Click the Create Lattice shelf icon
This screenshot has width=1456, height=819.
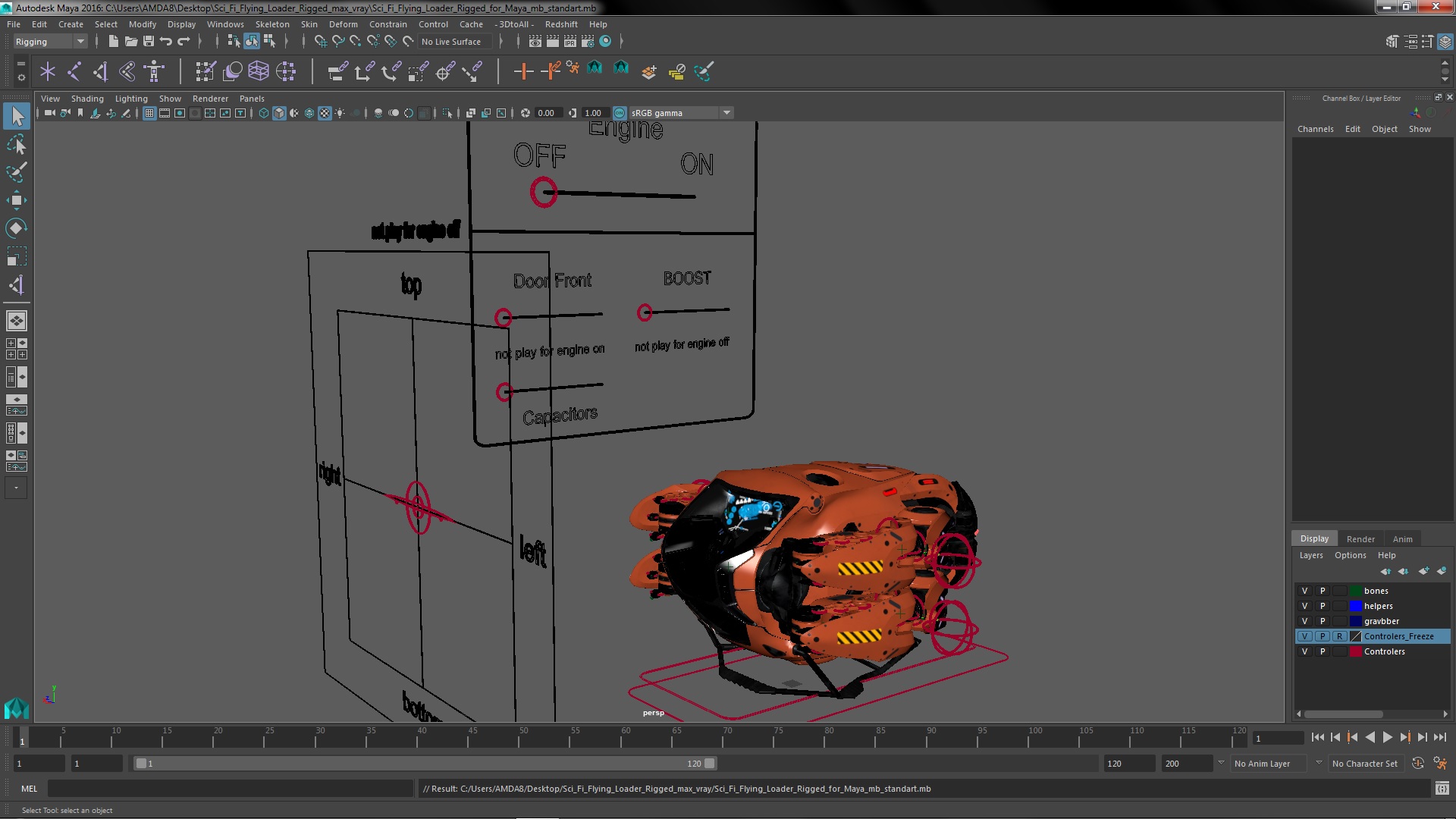tap(259, 71)
